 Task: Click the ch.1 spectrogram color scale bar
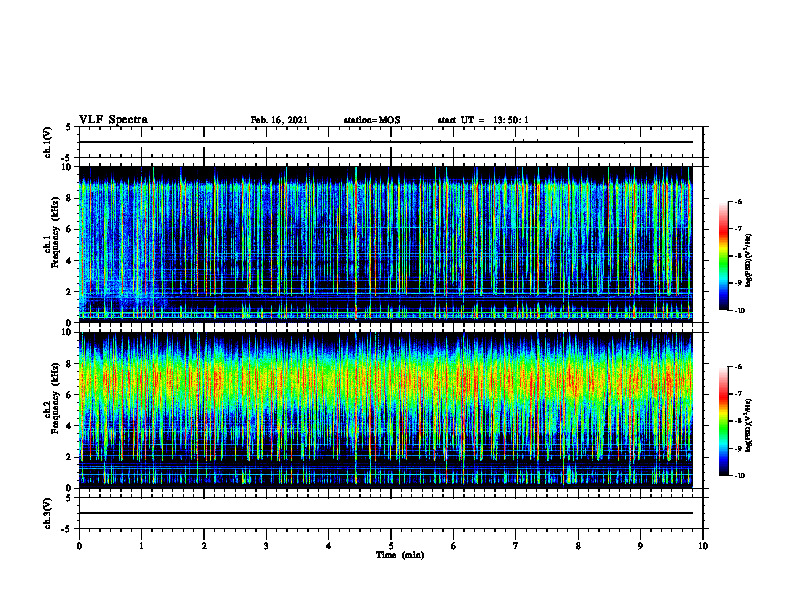[x=724, y=256]
